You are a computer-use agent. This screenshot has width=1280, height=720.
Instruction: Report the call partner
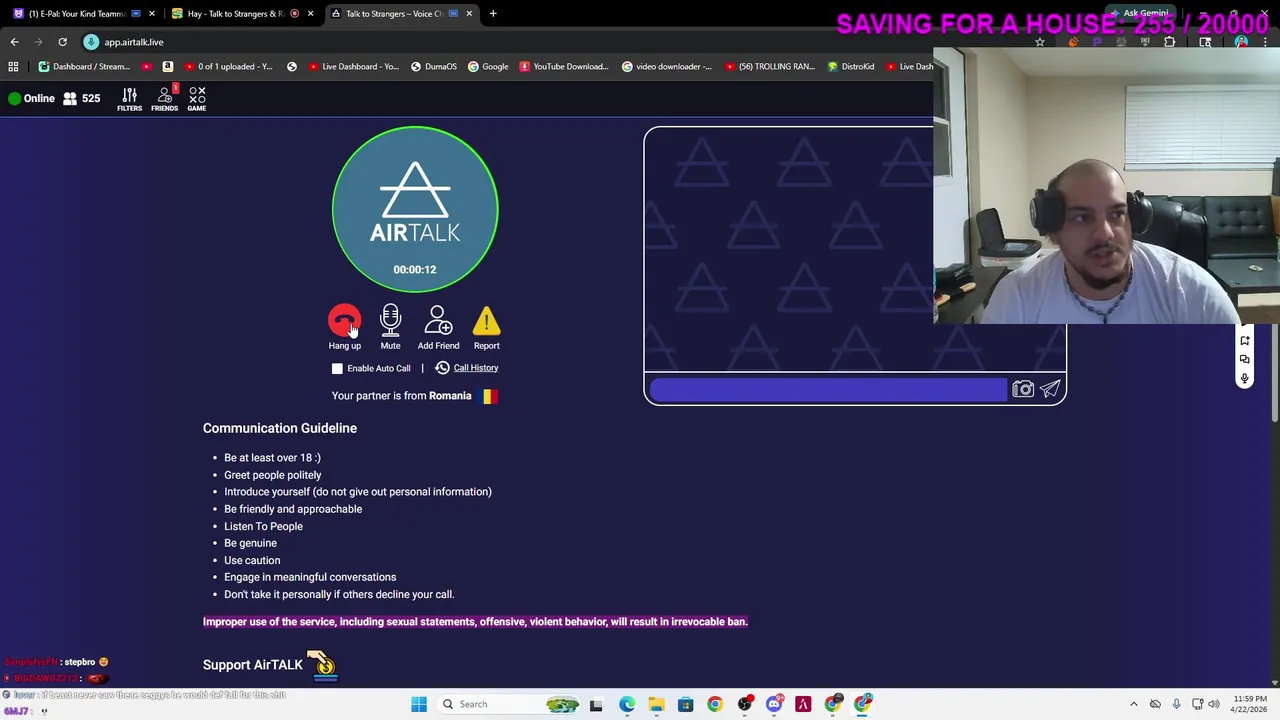click(x=486, y=321)
